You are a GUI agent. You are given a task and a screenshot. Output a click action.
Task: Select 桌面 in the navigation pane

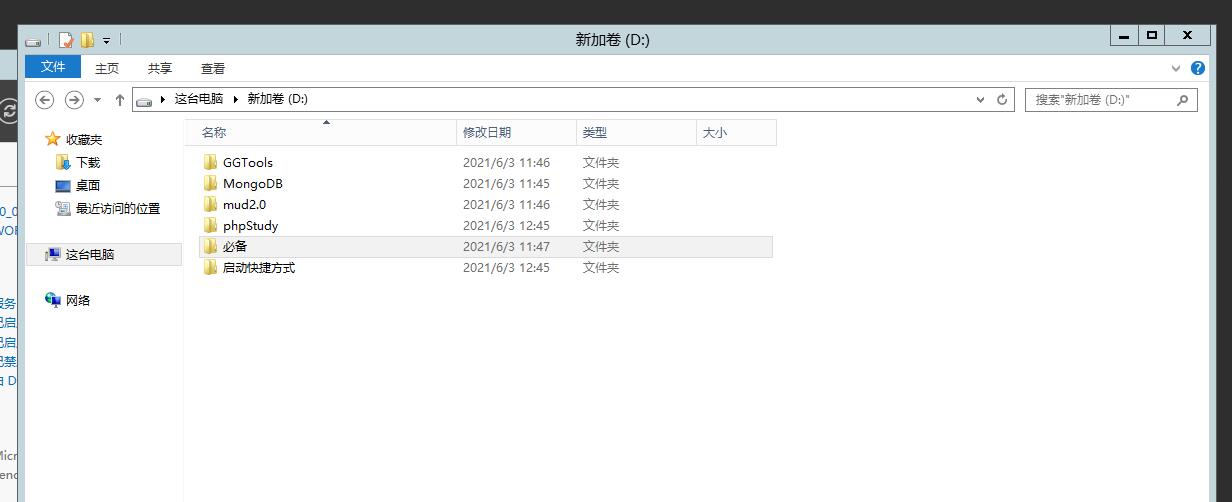click(x=88, y=185)
